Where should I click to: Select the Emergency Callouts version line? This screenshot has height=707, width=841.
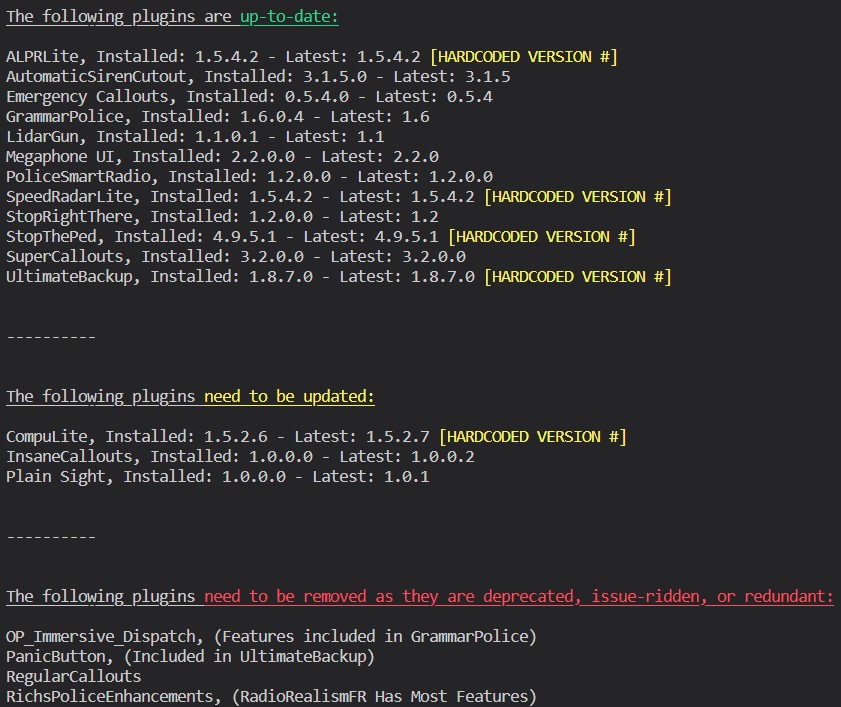(x=249, y=97)
